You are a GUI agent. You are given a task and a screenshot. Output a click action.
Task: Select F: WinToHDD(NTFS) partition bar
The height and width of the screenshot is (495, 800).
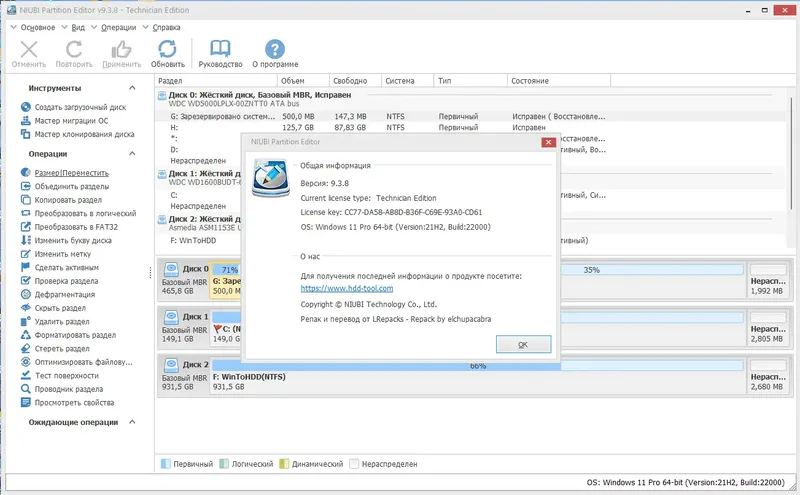point(478,376)
